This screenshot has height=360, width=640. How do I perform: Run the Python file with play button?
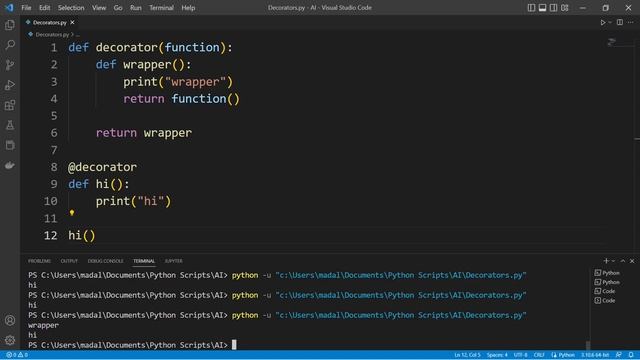click(603, 22)
